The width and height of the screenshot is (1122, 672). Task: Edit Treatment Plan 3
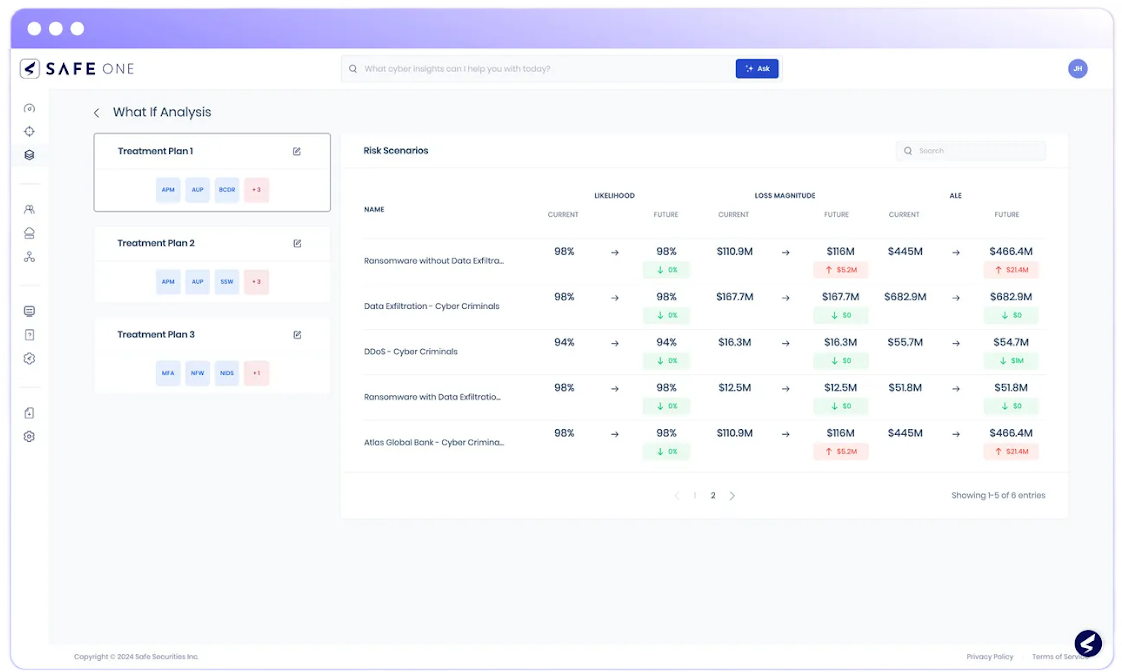[x=297, y=334]
